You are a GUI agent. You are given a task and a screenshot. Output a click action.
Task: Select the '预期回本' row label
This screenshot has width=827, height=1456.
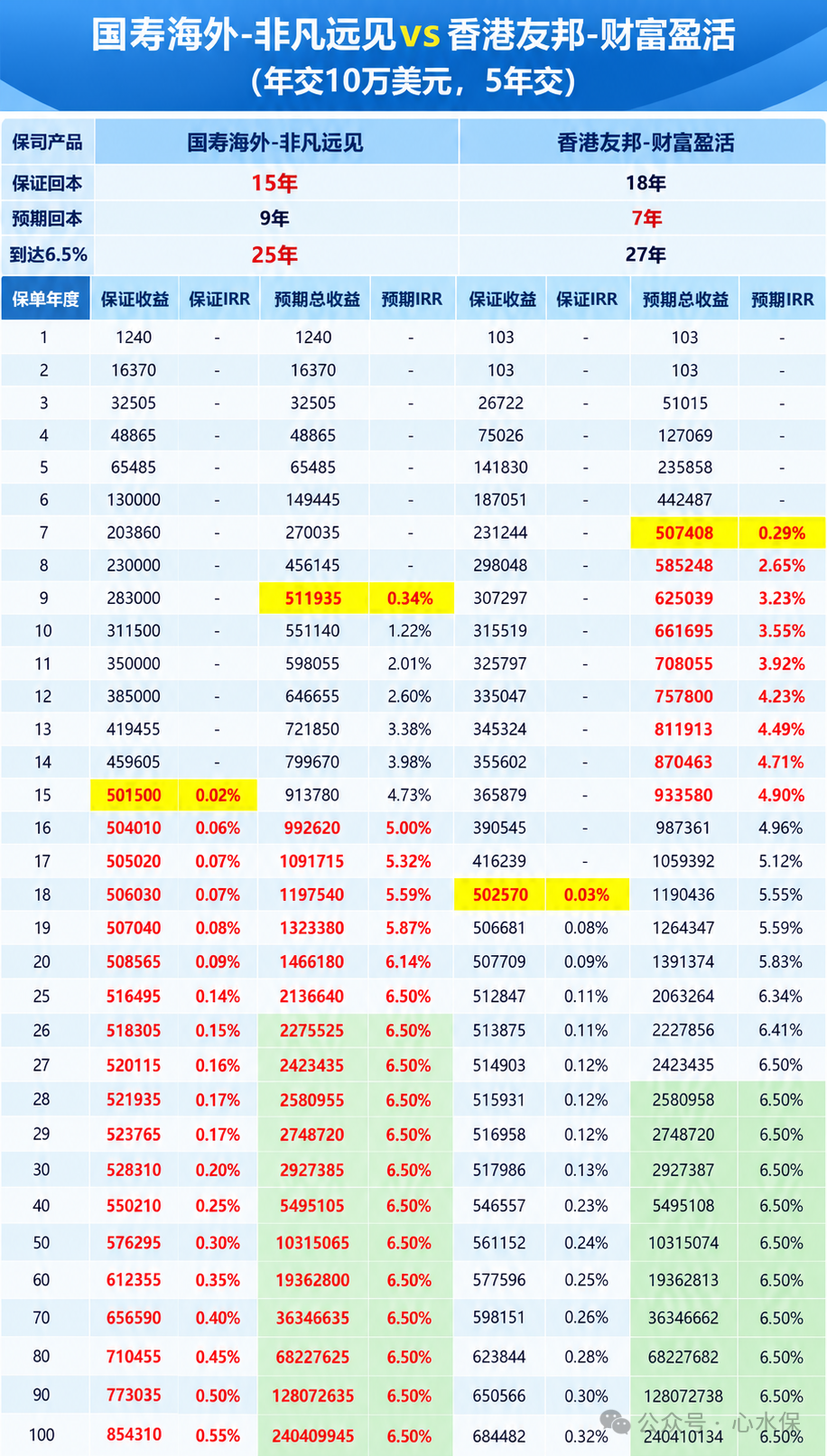tap(47, 218)
